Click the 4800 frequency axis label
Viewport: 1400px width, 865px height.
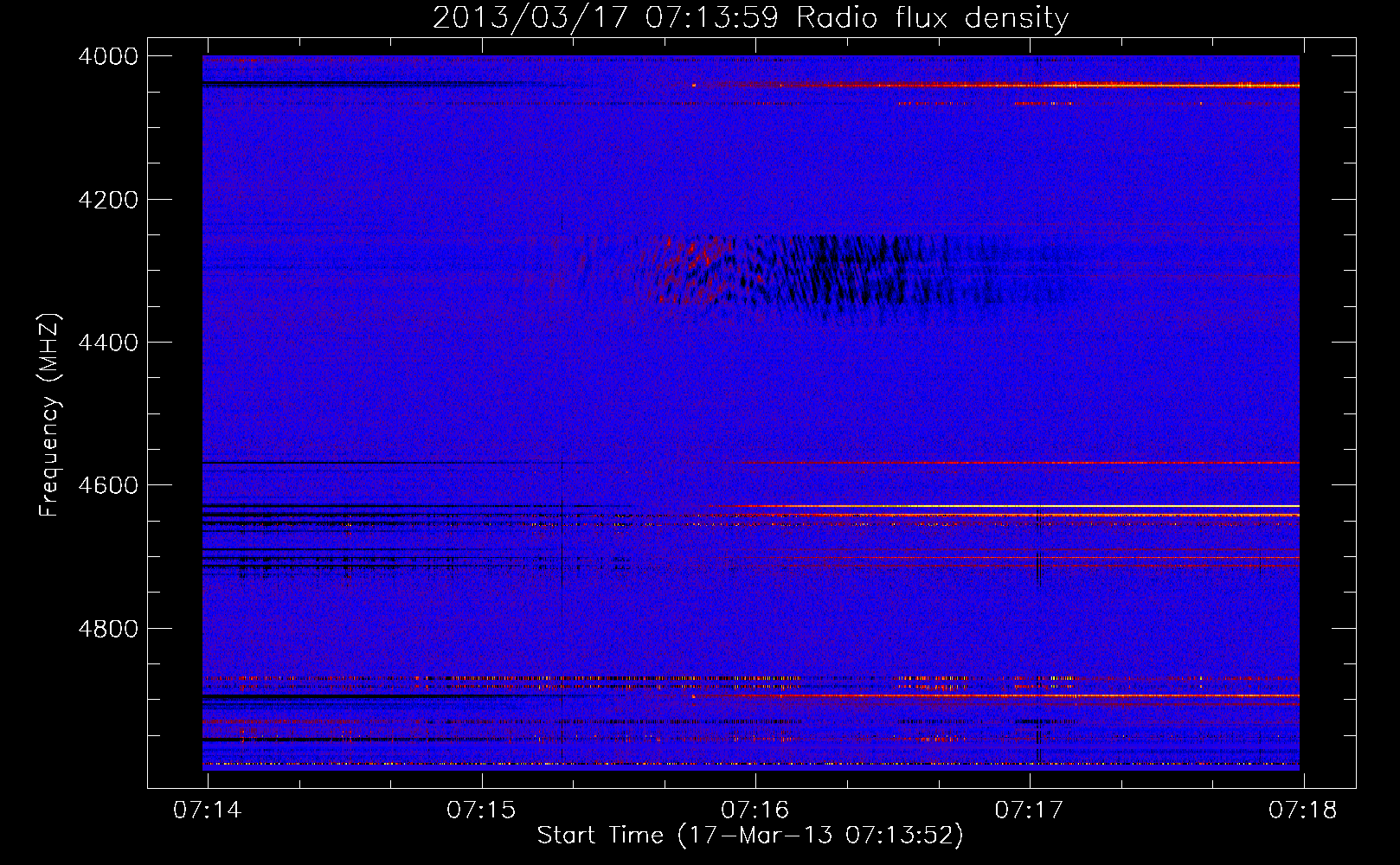108,629
